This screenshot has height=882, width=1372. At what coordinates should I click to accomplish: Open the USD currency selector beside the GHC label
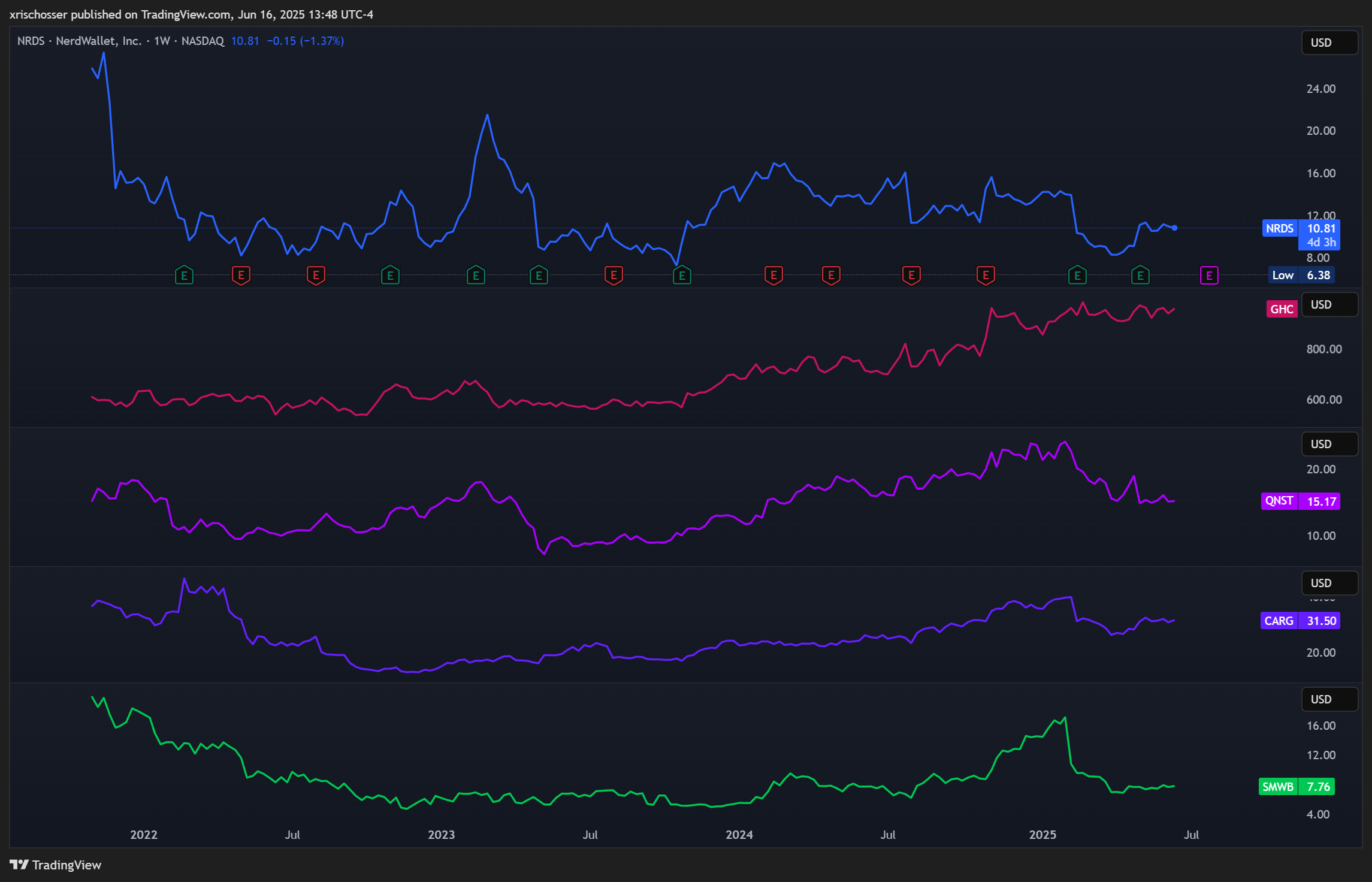[x=1329, y=304]
